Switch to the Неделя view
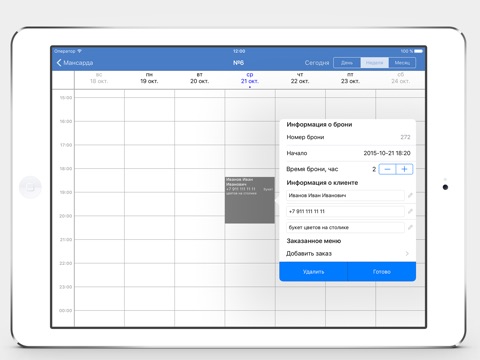Image resolution: width=480 pixels, height=360 pixels. [374, 63]
